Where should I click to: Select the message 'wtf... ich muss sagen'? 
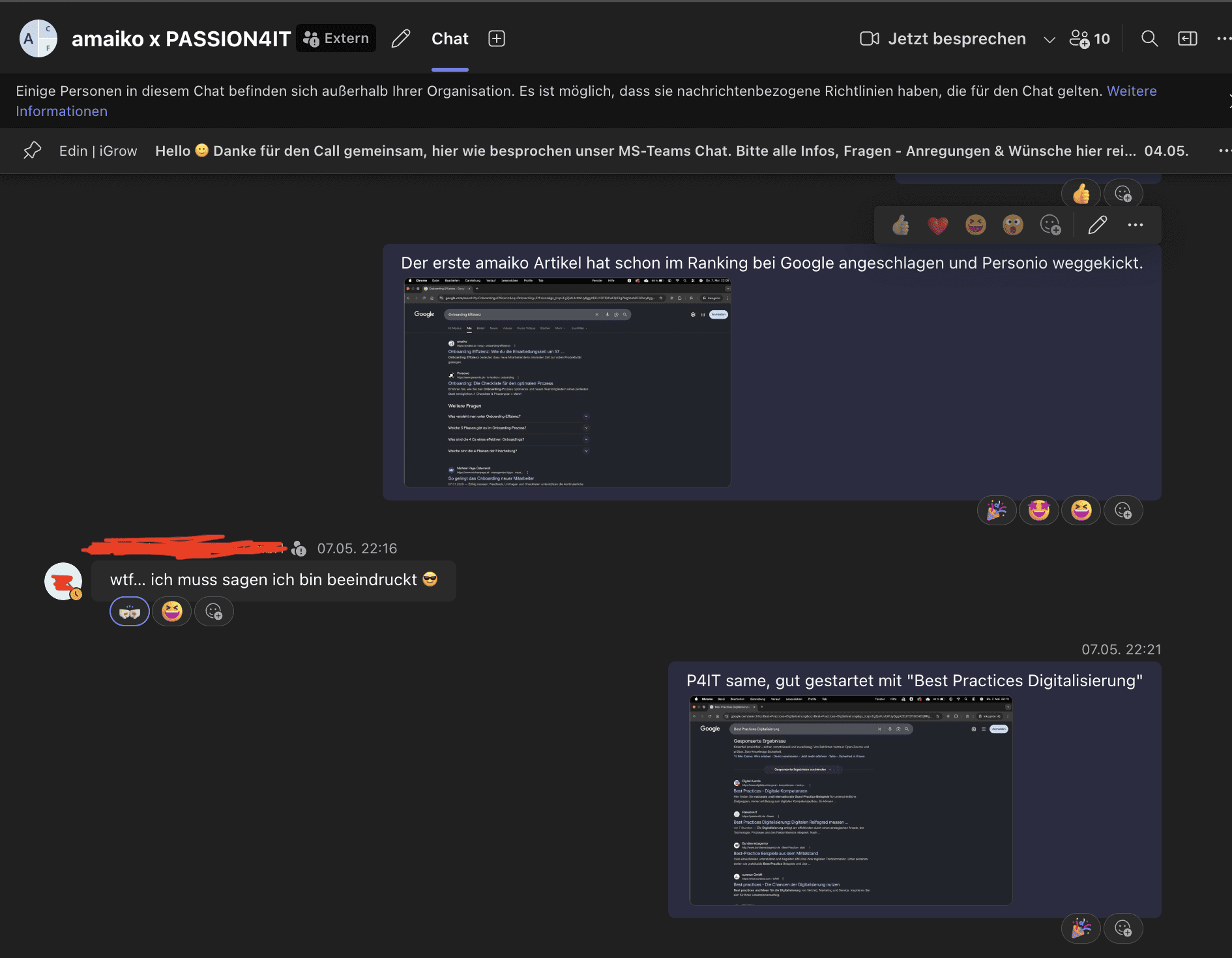tap(274, 580)
